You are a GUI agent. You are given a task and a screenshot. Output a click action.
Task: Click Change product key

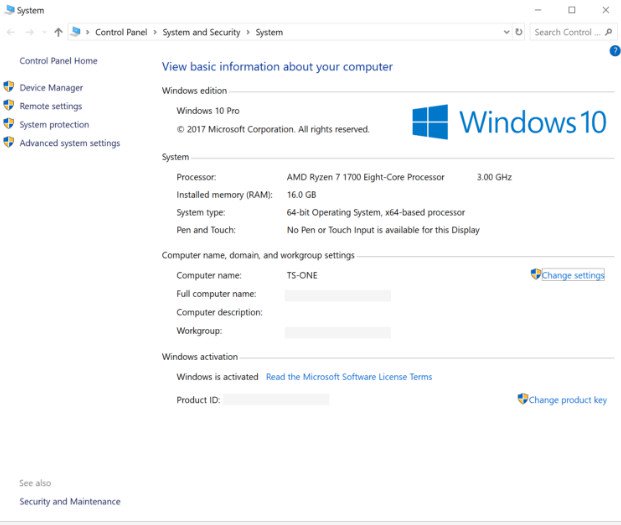point(568,400)
